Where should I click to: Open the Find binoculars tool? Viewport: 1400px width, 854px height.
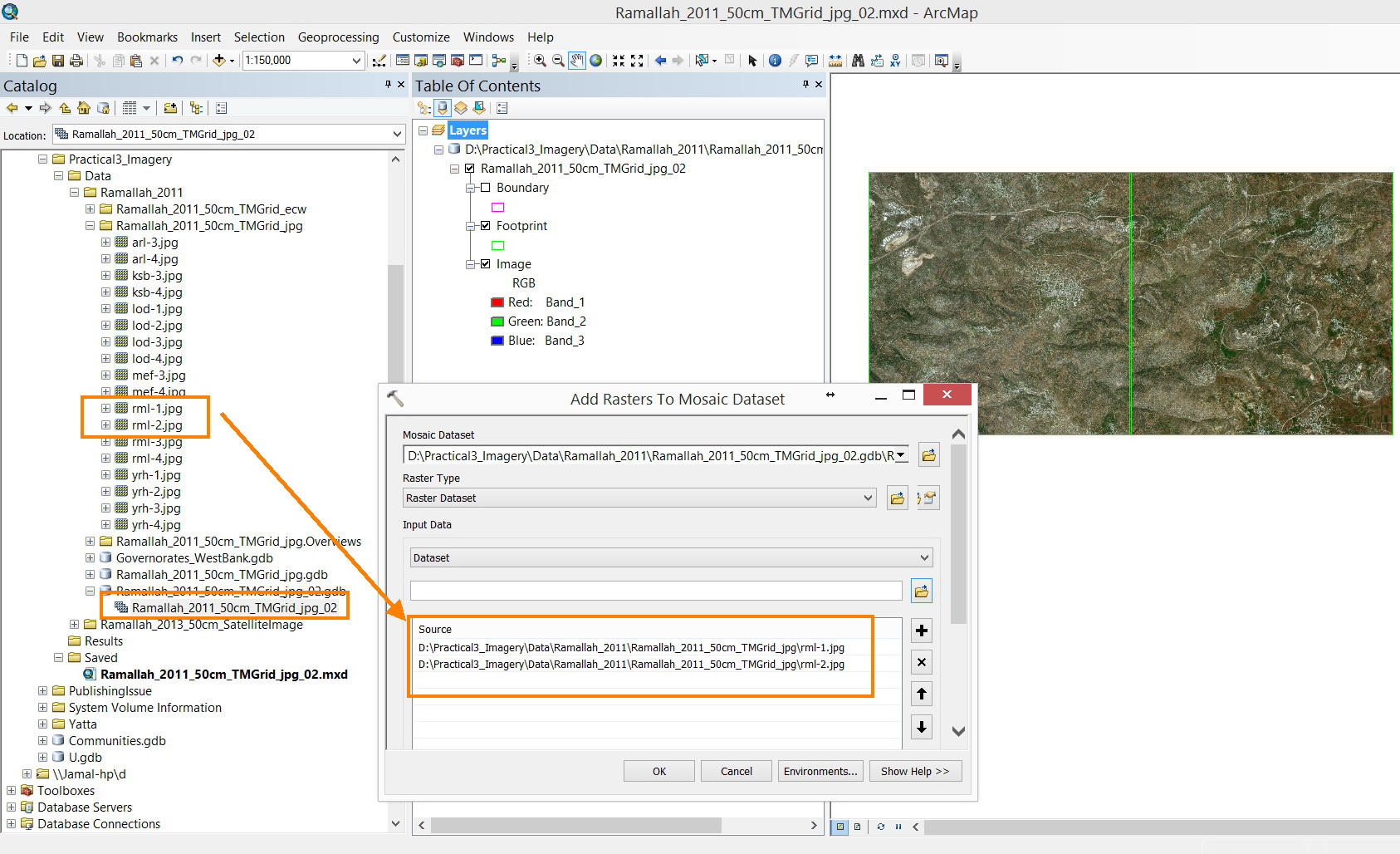858,61
